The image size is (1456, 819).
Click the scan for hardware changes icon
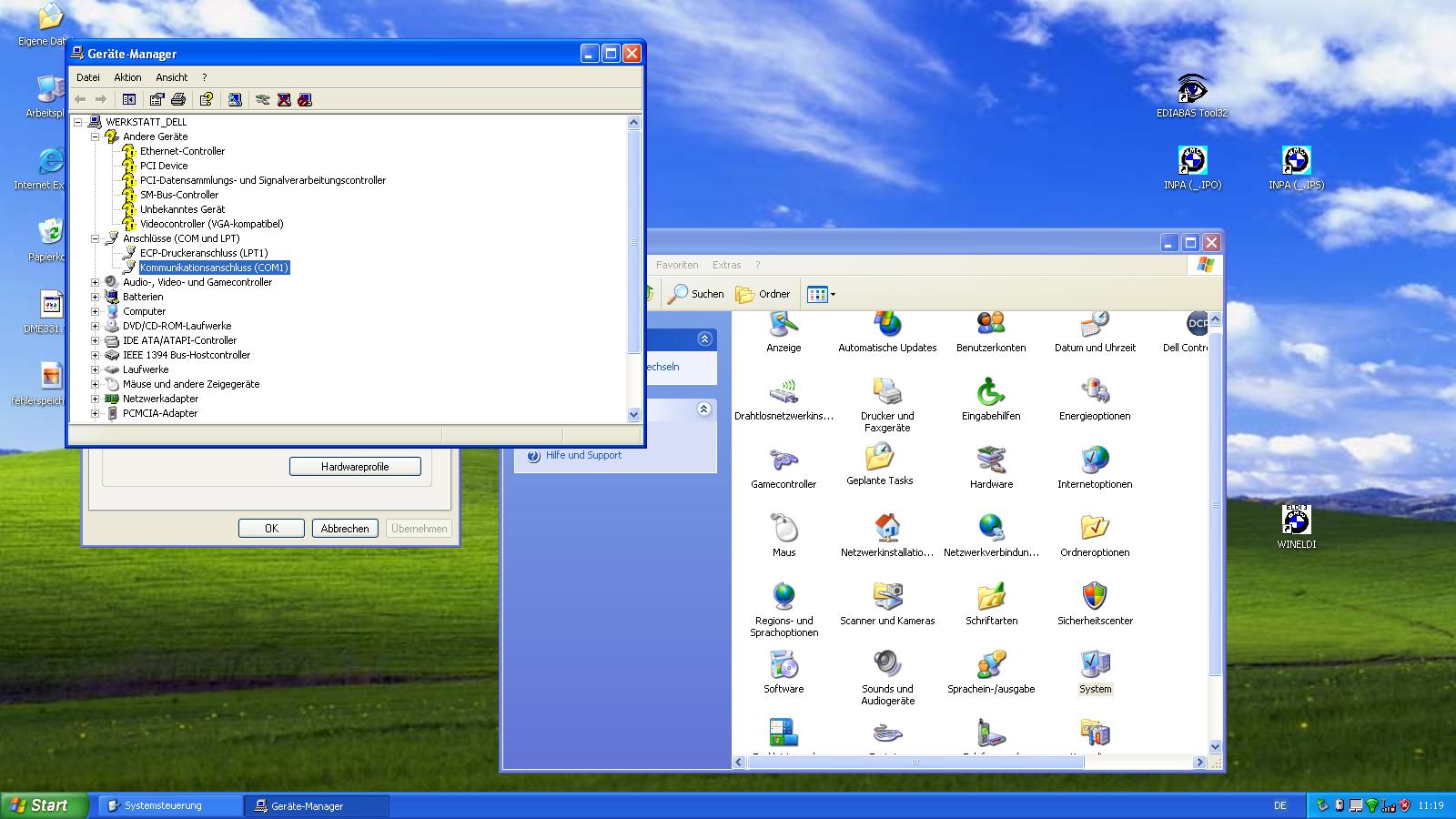point(235,99)
